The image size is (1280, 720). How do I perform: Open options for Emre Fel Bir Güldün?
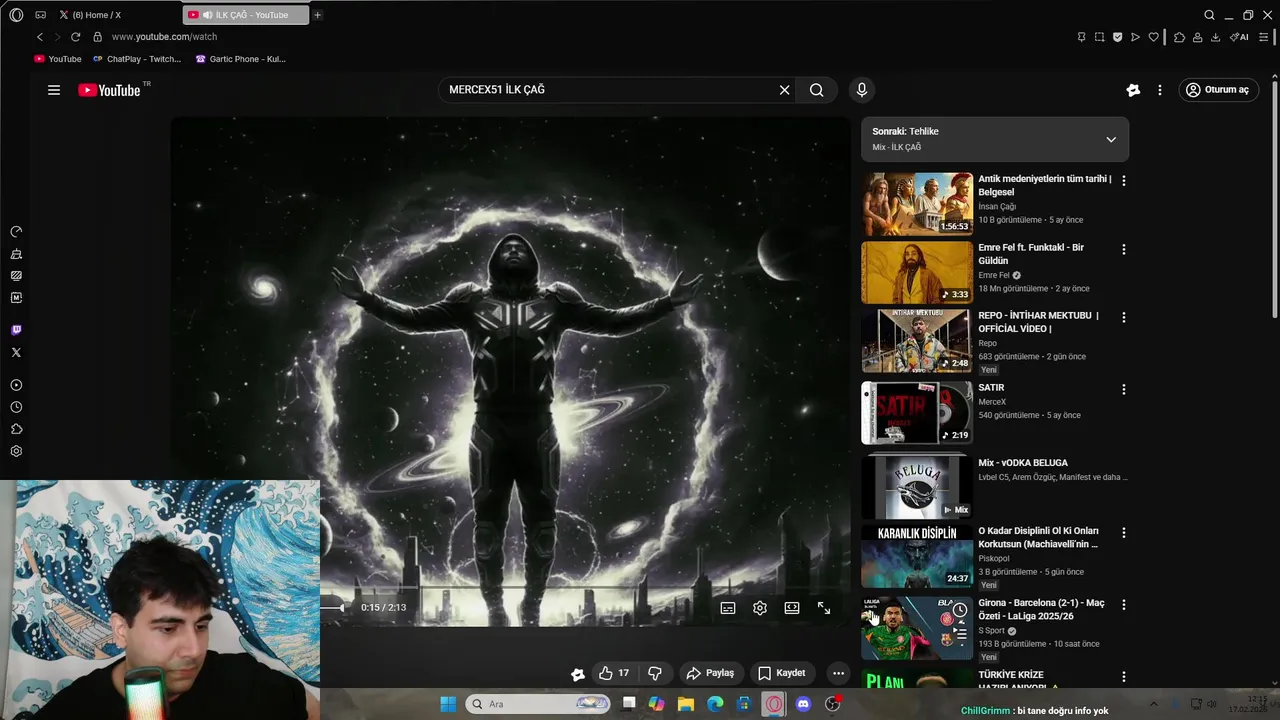[x=1124, y=249]
